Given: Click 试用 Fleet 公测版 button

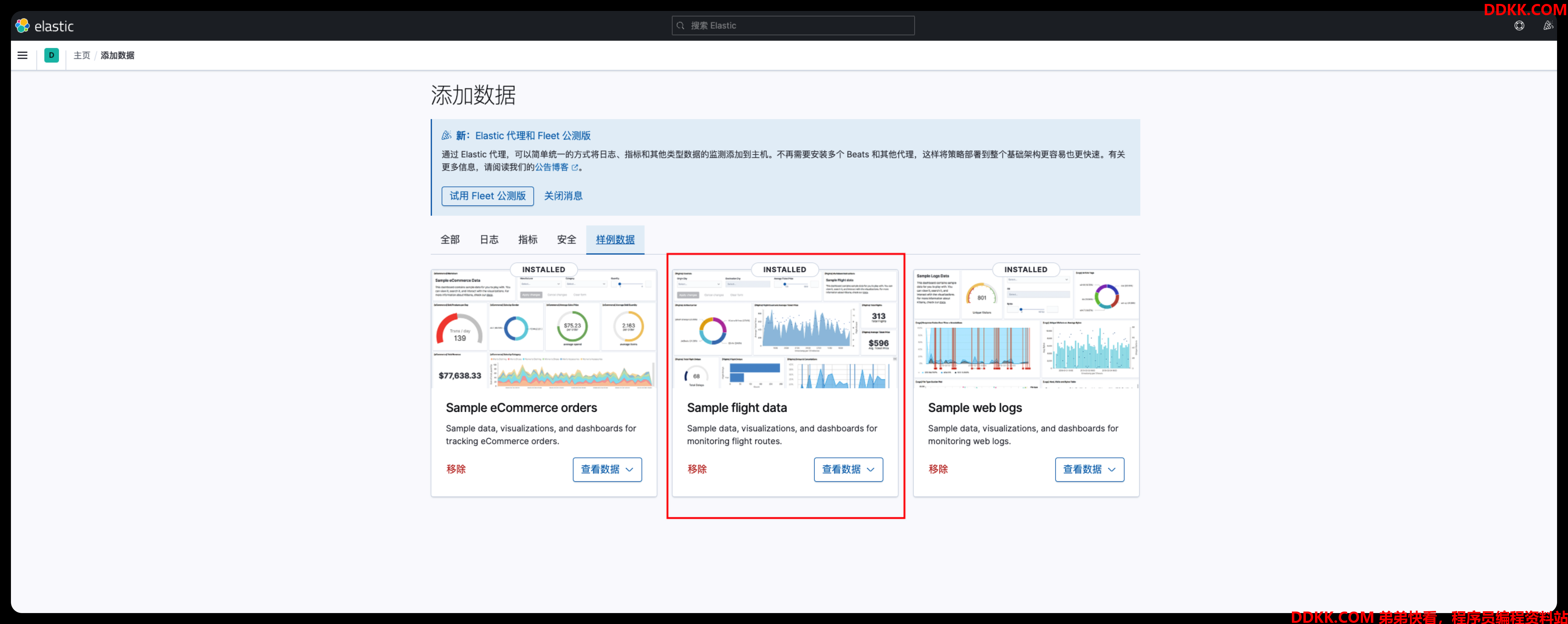Looking at the screenshot, I should pos(488,196).
